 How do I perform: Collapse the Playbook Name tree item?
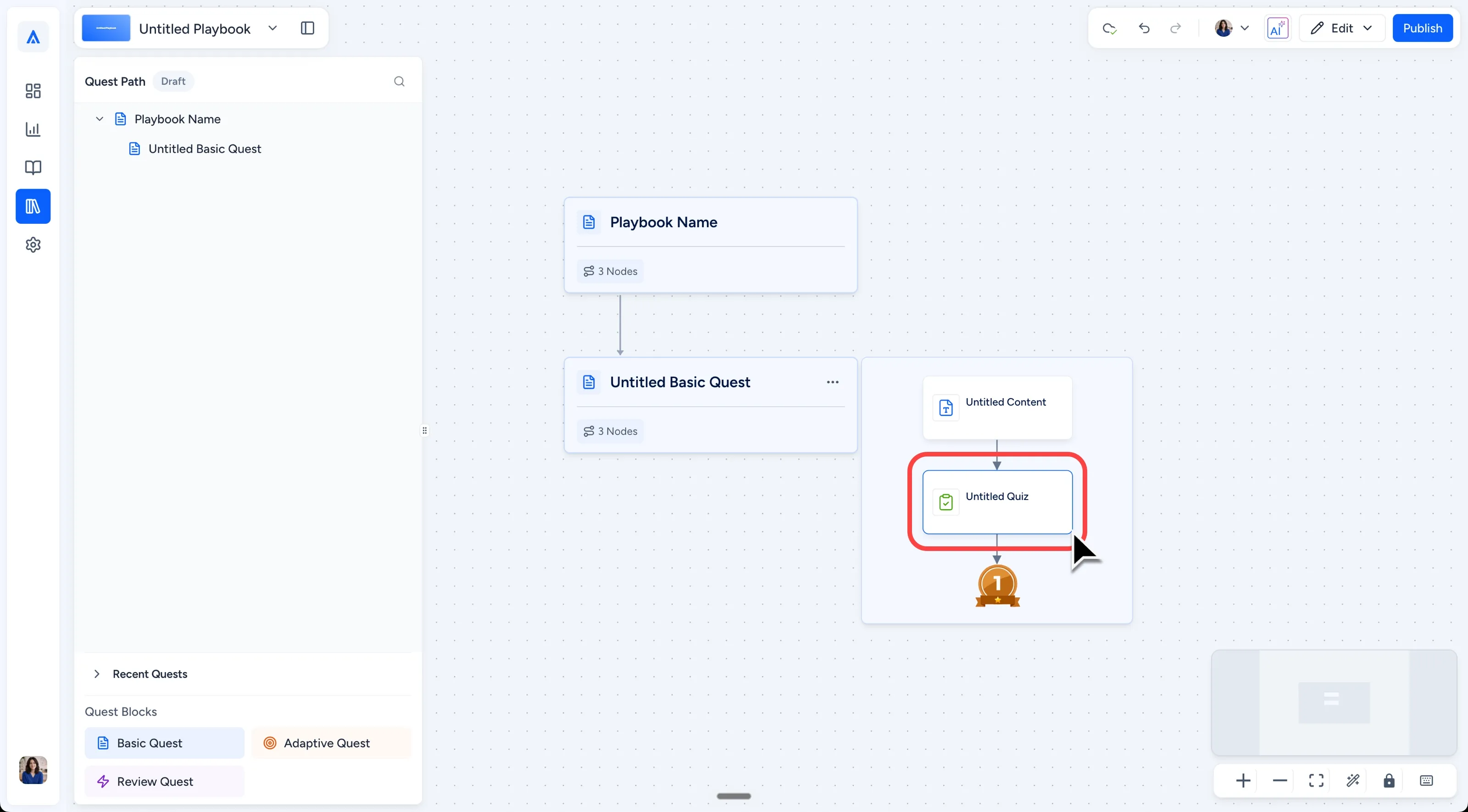point(99,119)
